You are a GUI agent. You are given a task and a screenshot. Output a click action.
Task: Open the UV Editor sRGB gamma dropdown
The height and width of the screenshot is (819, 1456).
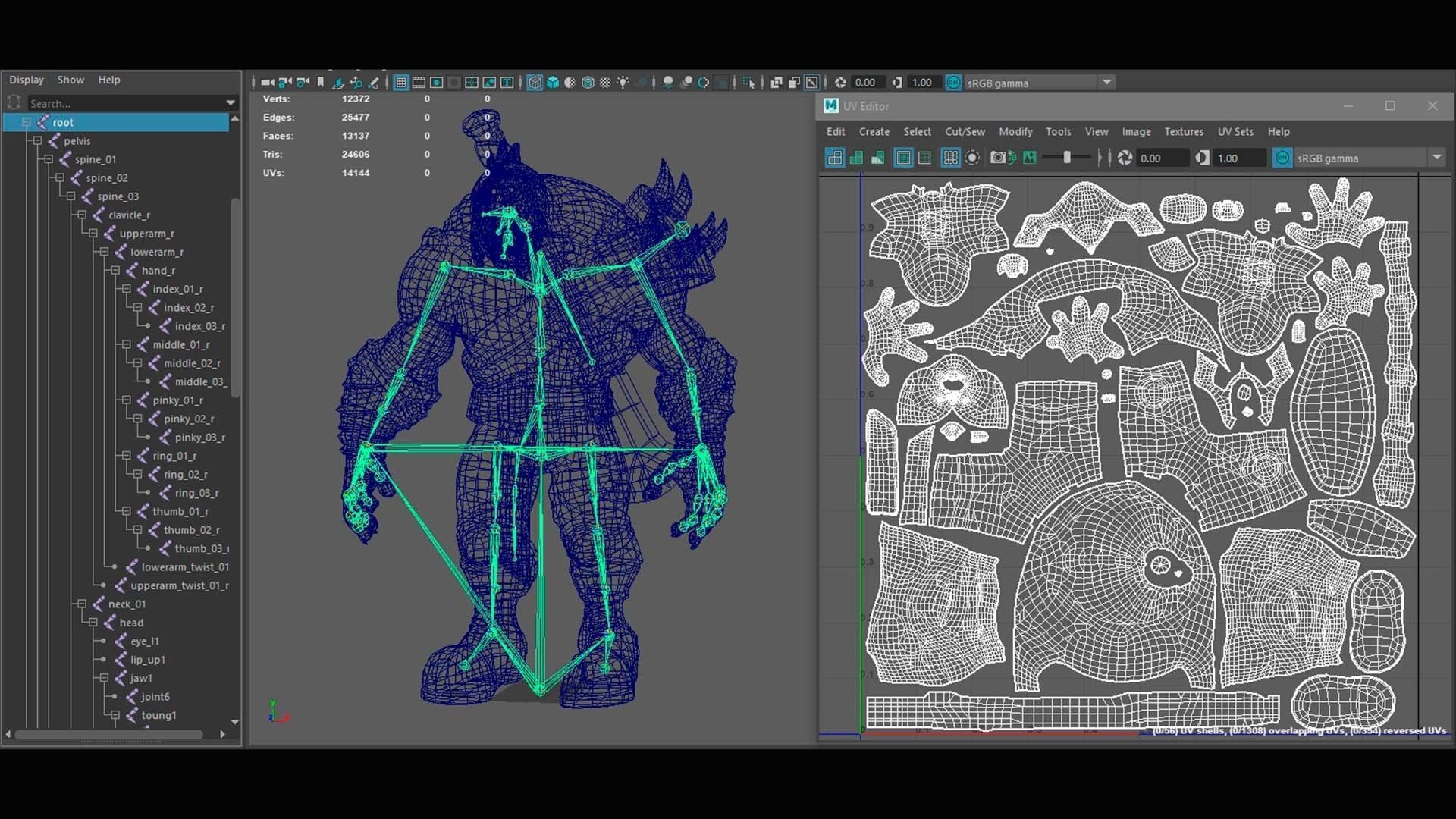pos(1436,158)
